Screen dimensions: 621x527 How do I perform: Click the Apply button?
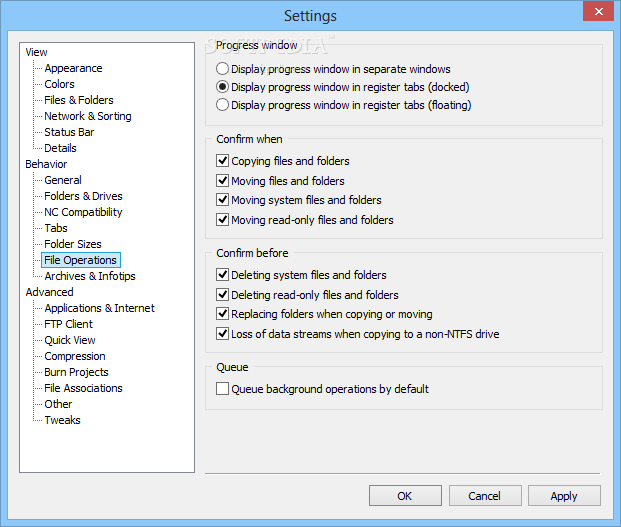(564, 496)
